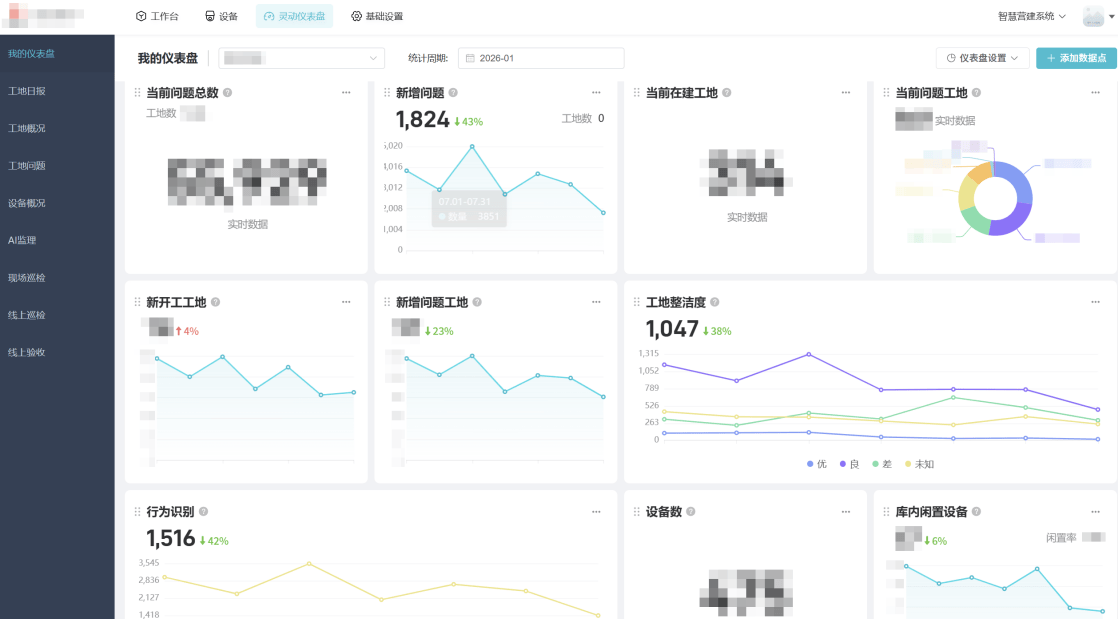The image size is (1118, 619).
Task: Click the drag handle of 当前在建工地 card
Action: tap(637, 93)
